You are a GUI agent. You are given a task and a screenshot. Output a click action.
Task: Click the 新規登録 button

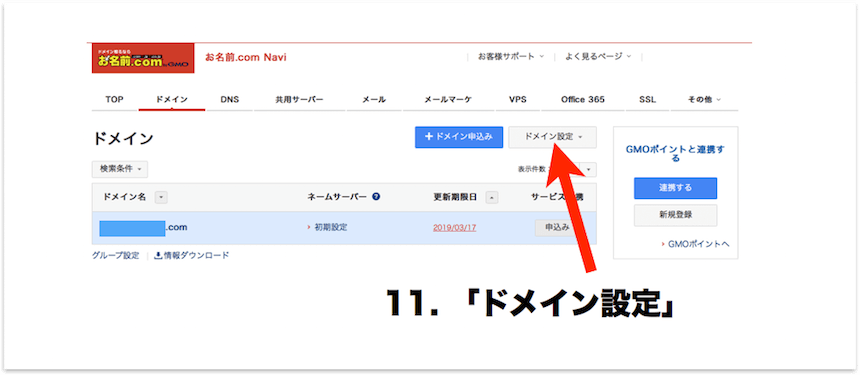point(675,215)
